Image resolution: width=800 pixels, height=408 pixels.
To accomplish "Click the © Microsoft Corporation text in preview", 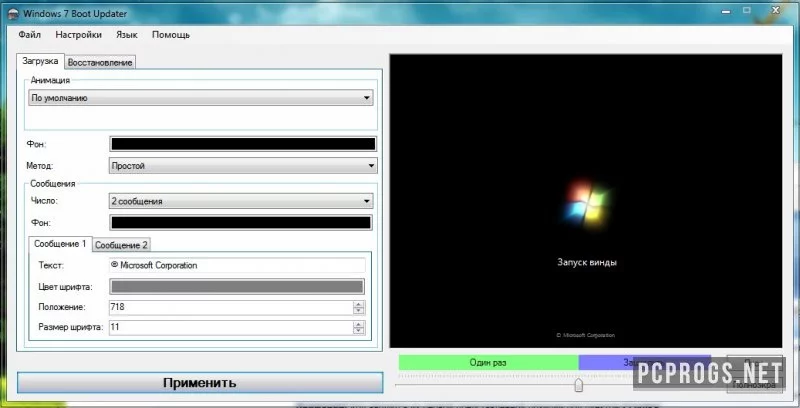I will [x=586, y=335].
